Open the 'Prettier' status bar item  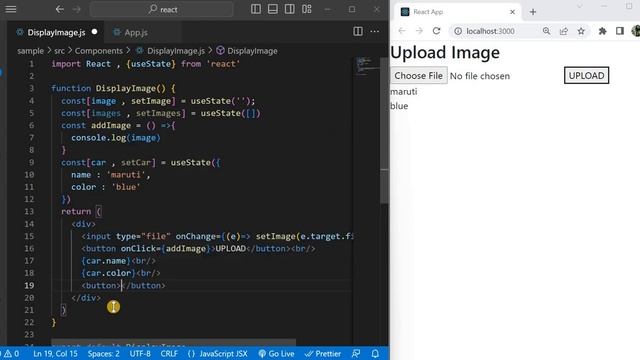[x=323, y=353]
